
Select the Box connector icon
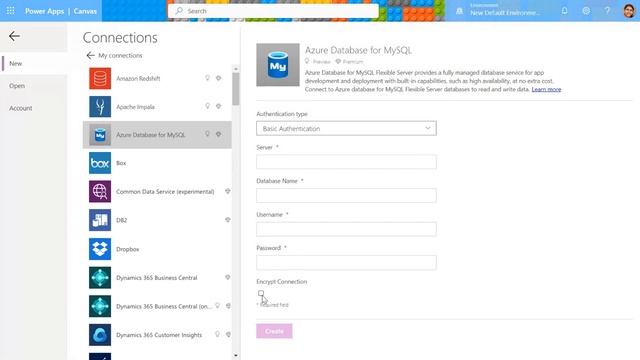(100, 163)
